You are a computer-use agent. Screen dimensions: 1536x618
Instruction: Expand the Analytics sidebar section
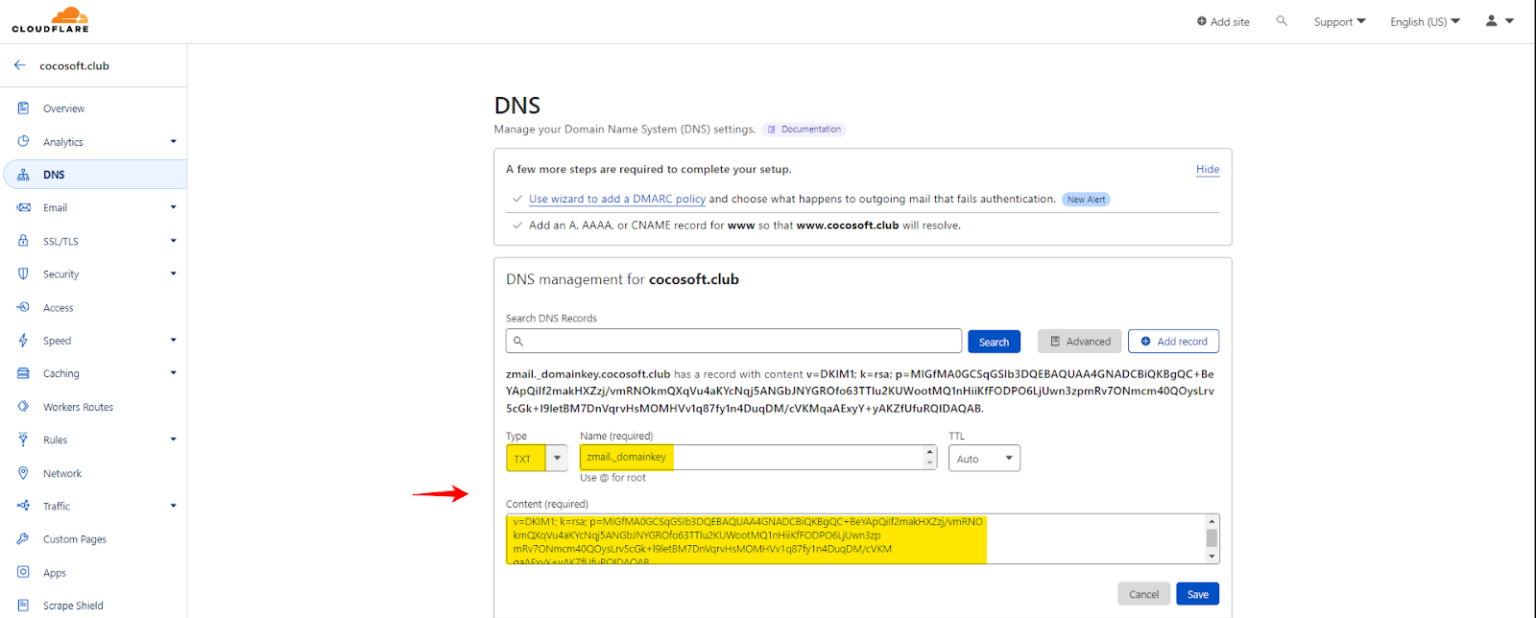click(172, 141)
